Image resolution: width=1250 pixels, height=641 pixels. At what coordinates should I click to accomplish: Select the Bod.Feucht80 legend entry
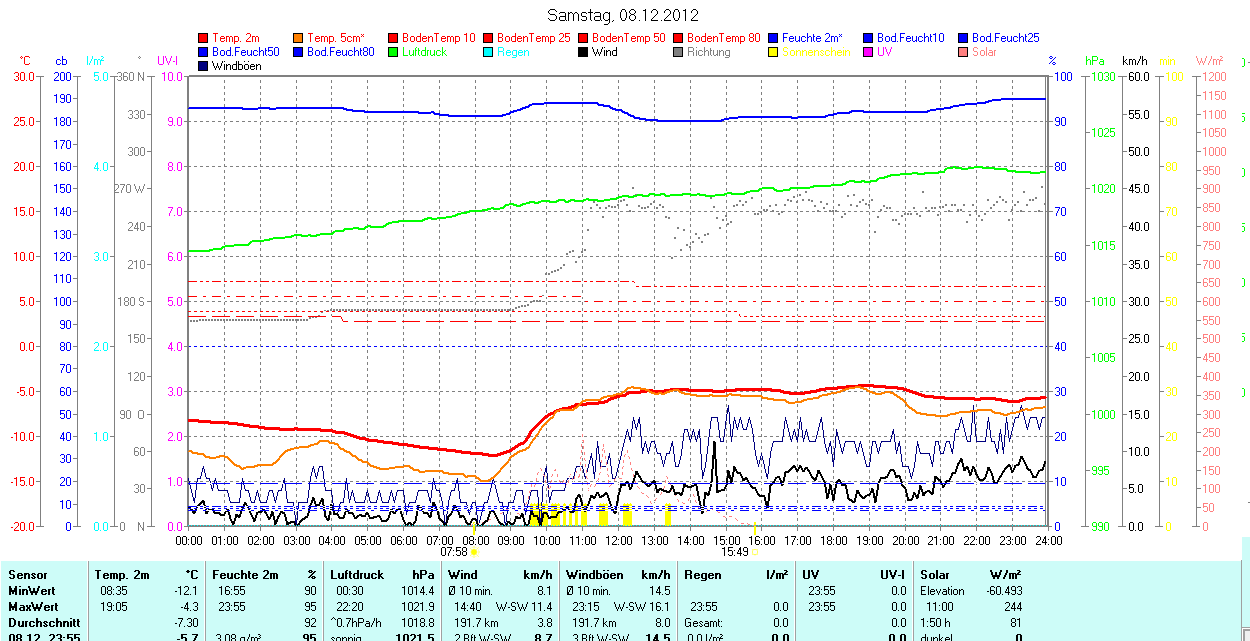pyautogui.click(x=340, y=52)
